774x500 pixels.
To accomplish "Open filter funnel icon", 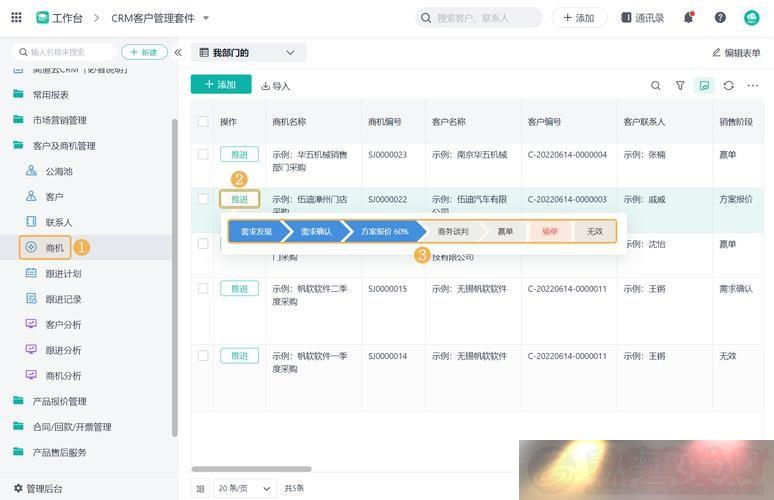I will pos(680,85).
